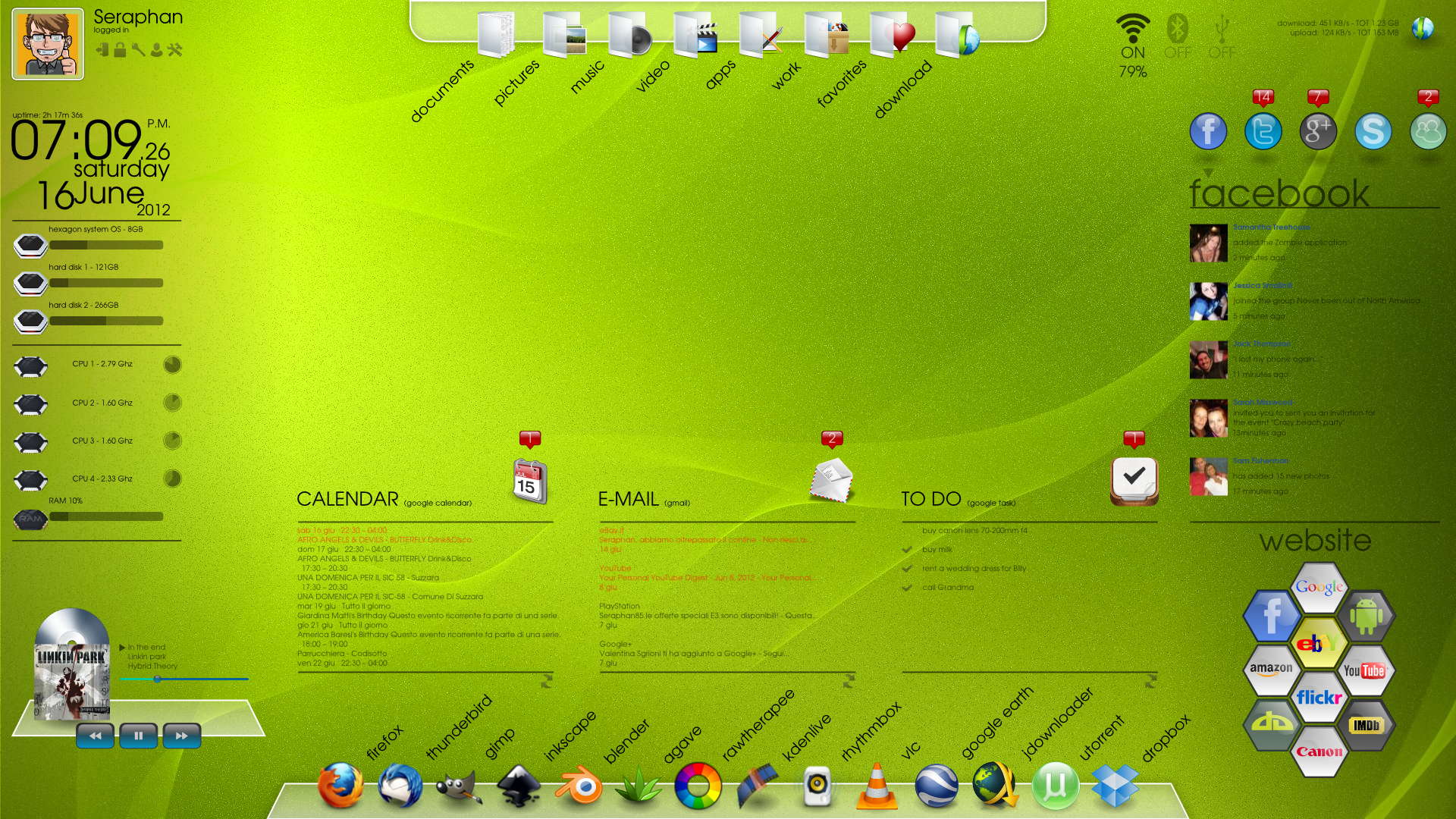
Task: Open Samantha Treehouse's Facebook profile link
Action: point(1272,227)
